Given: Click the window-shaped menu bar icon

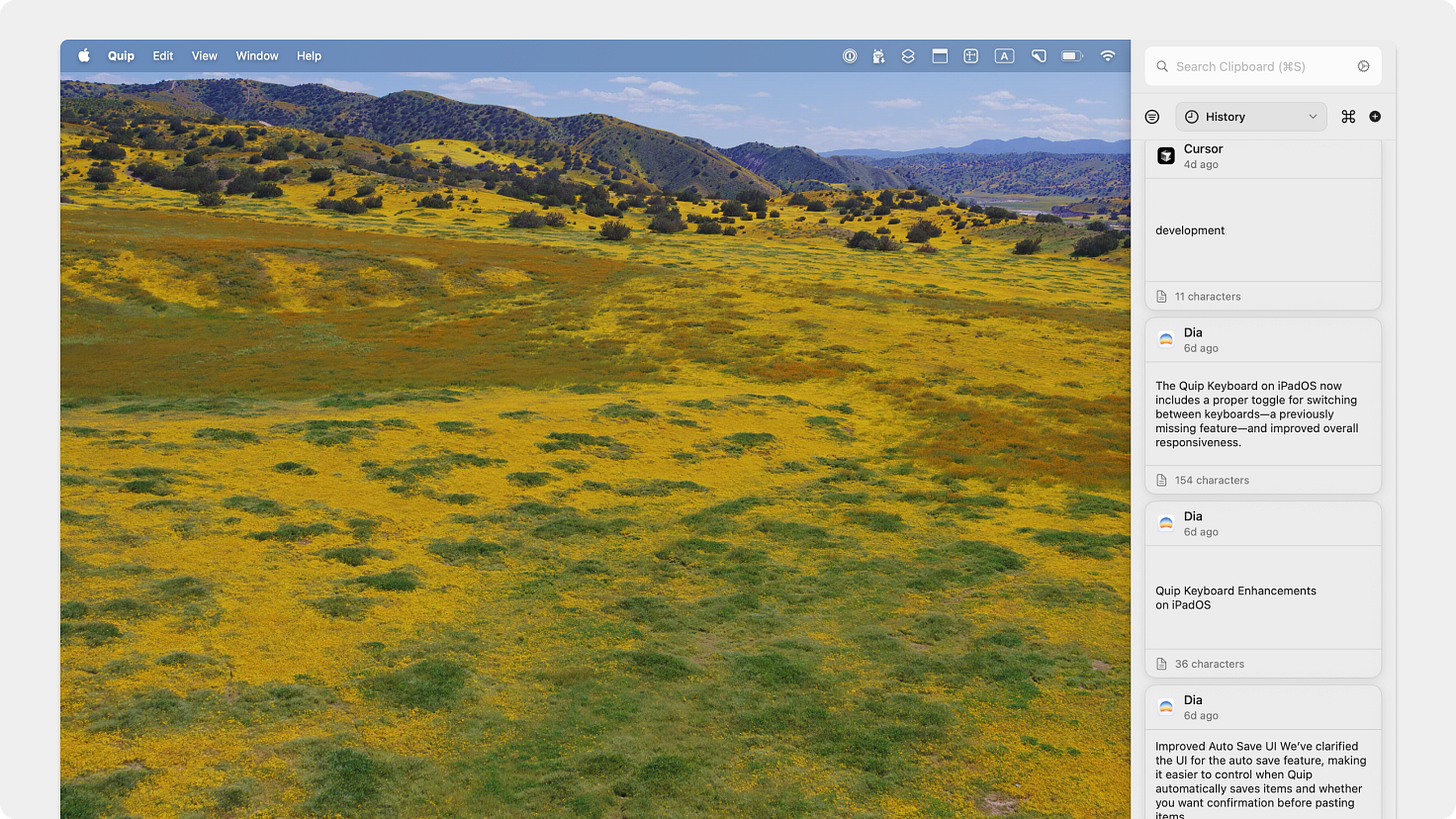Looking at the screenshot, I should [x=940, y=56].
